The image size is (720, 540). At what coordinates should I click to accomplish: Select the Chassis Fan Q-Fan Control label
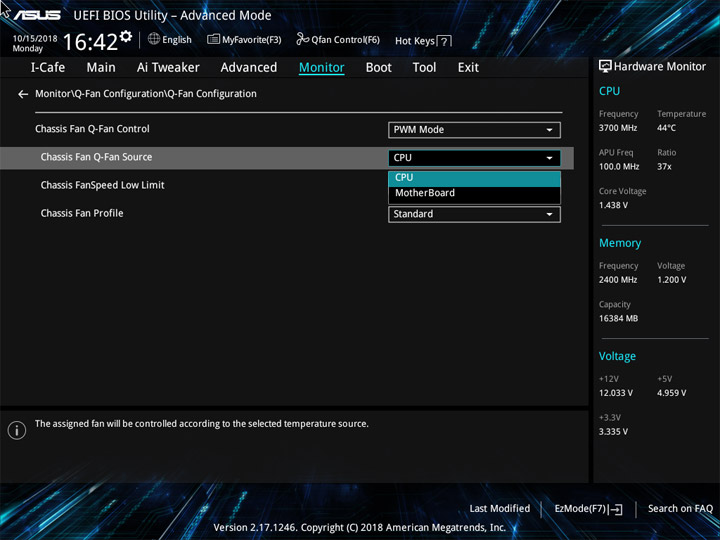[92, 129]
